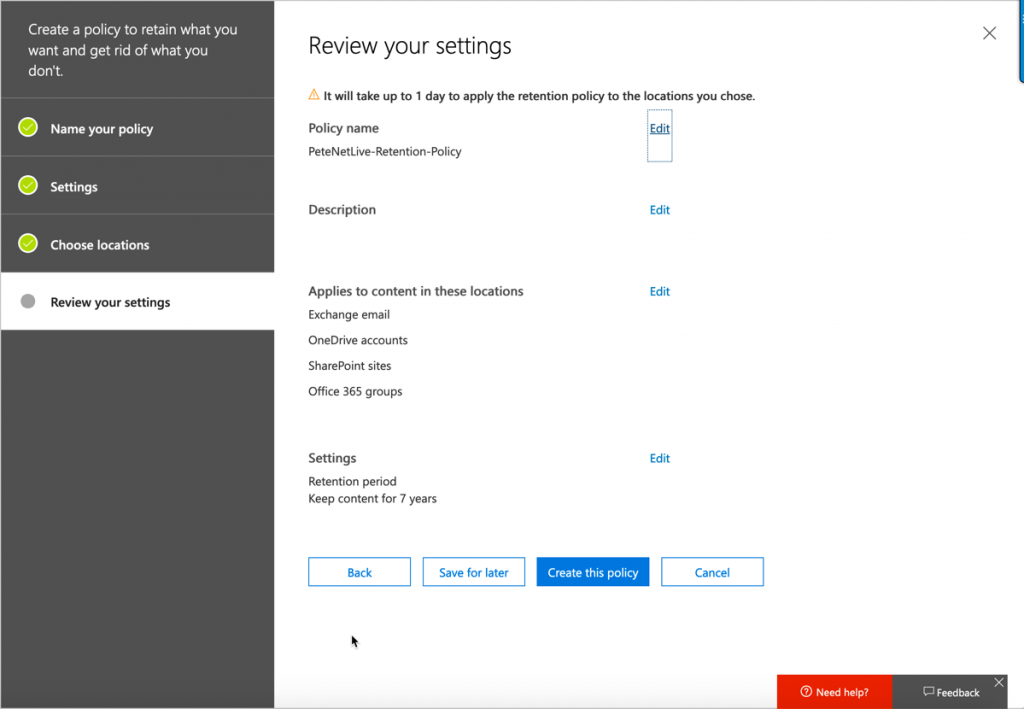Edit the policy Description
The height and width of the screenshot is (709, 1024).
[659, 209]
